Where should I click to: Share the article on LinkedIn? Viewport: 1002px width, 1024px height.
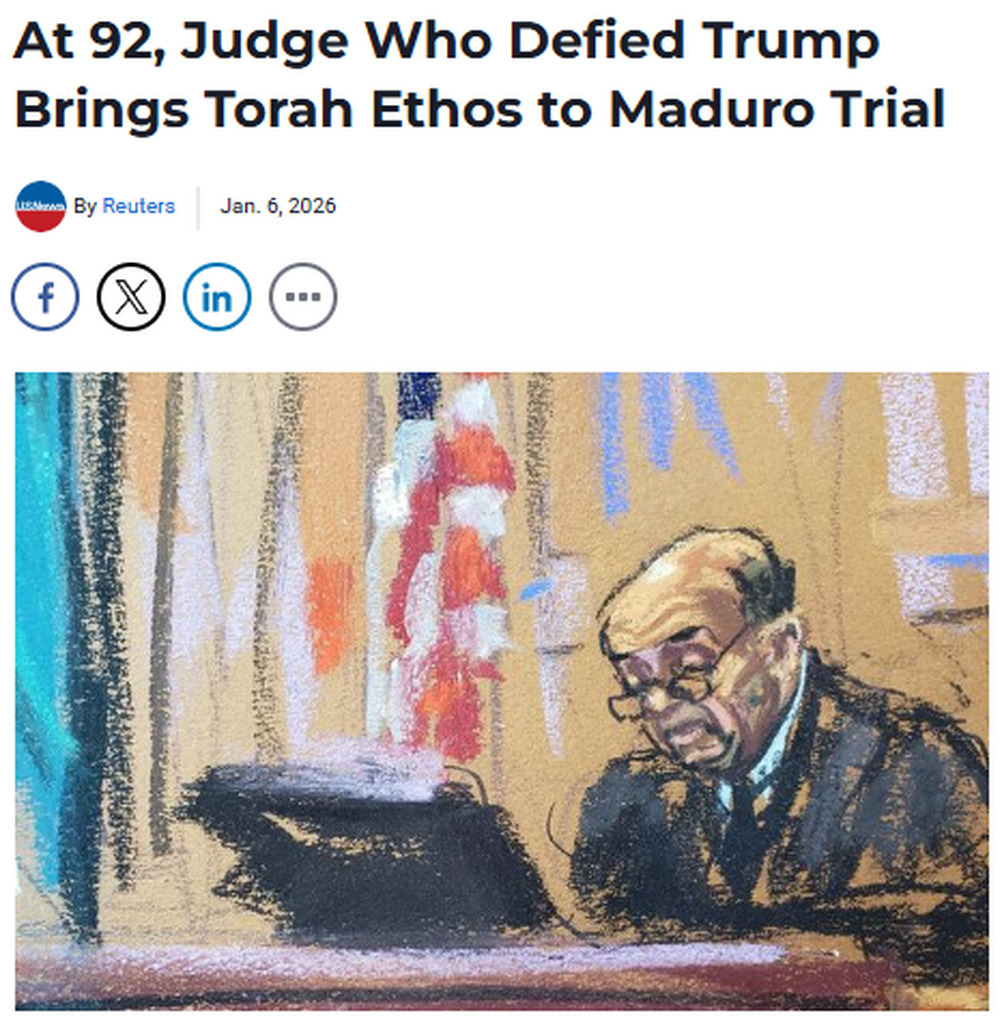tap(217, 297)
